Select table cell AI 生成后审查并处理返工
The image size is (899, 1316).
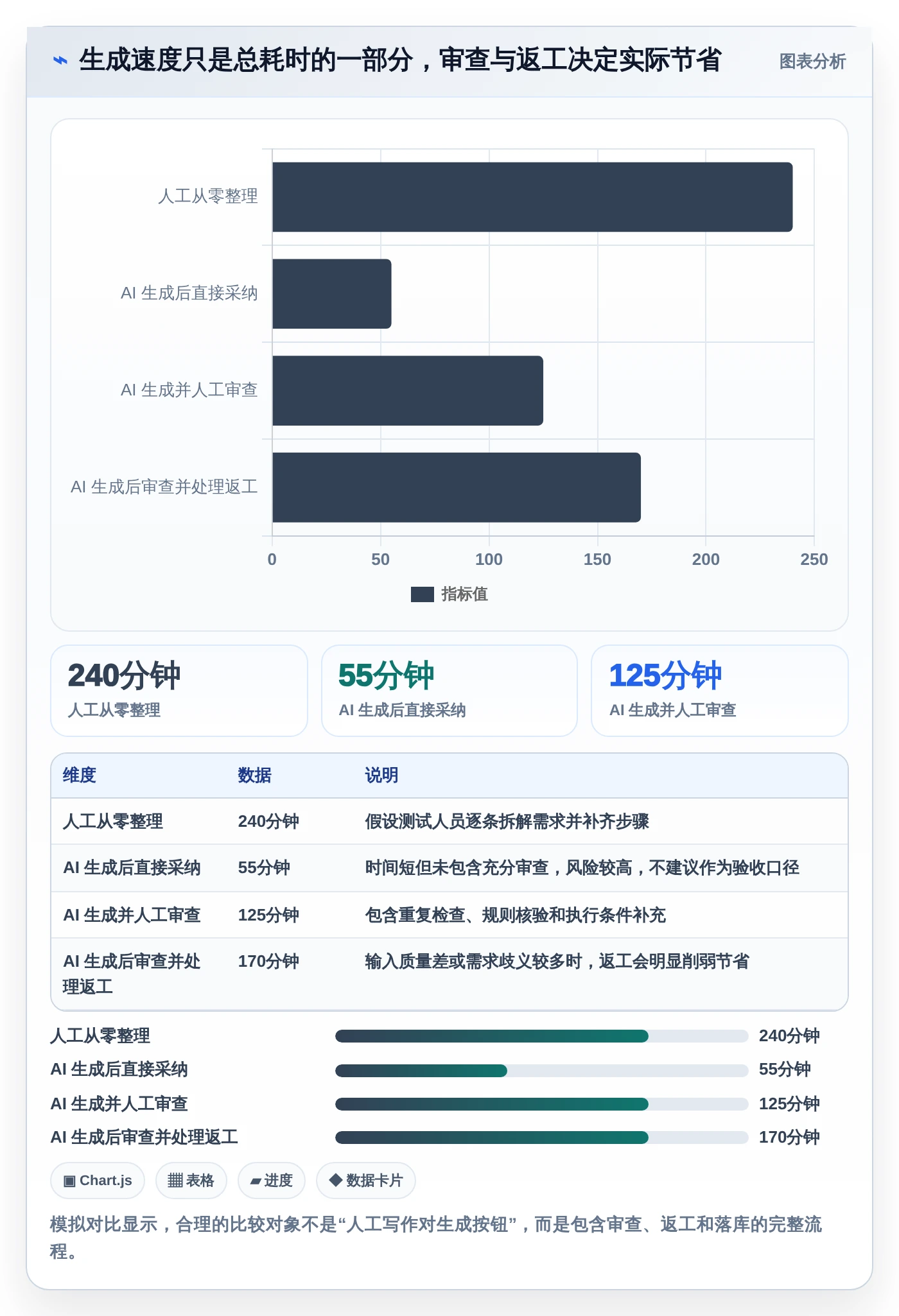132,974
